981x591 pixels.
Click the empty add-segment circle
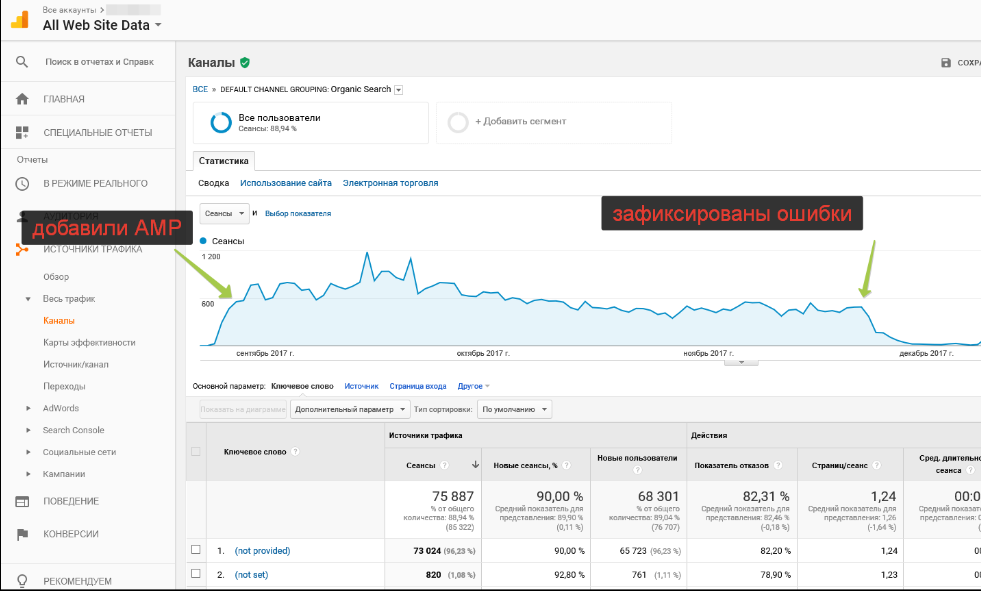pyautogui.click(x=458, y=123)
